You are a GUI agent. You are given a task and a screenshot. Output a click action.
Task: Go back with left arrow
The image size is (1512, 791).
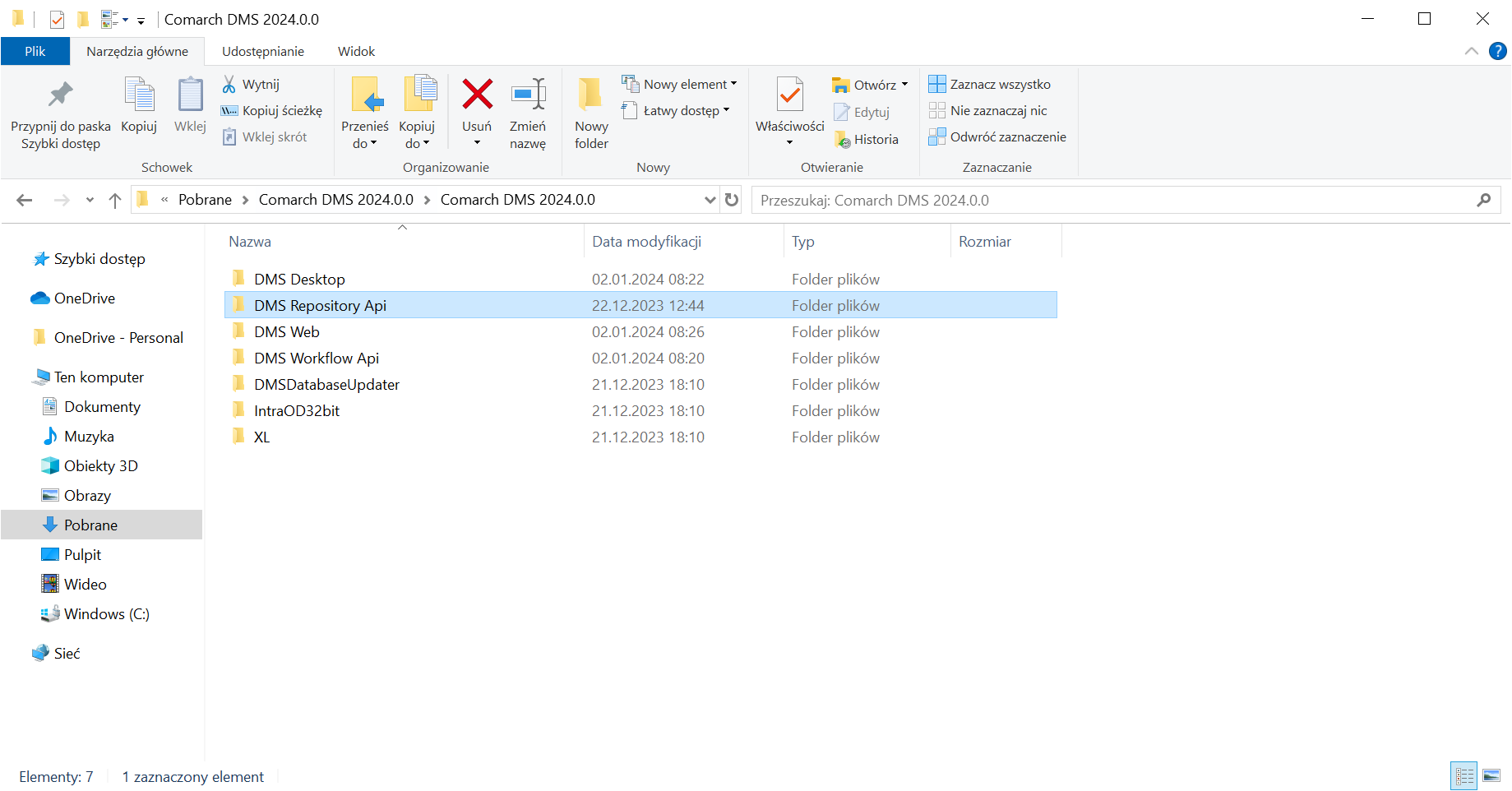(x=25, y=200)
